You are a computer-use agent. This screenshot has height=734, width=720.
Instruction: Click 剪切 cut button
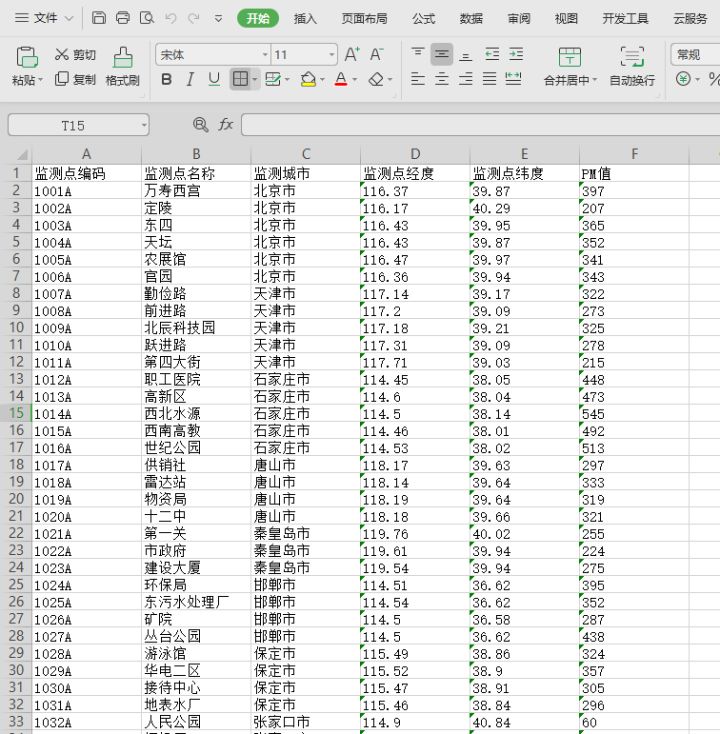click(75, 55)
